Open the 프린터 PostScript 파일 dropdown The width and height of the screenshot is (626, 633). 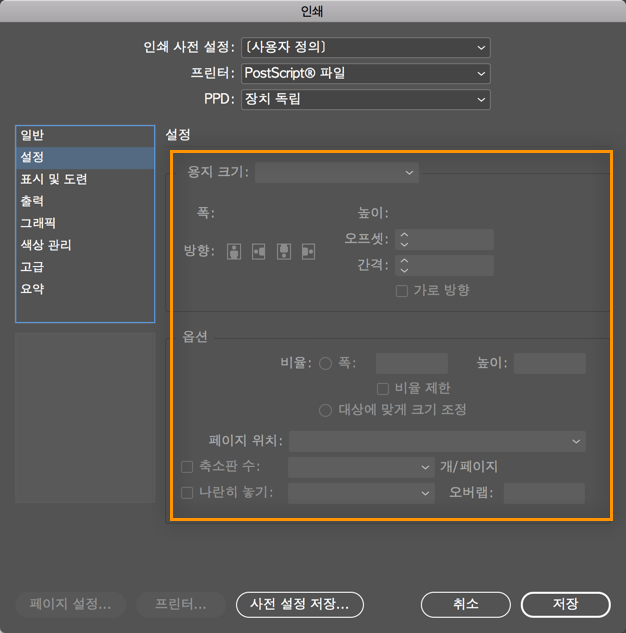click(366, 73)
